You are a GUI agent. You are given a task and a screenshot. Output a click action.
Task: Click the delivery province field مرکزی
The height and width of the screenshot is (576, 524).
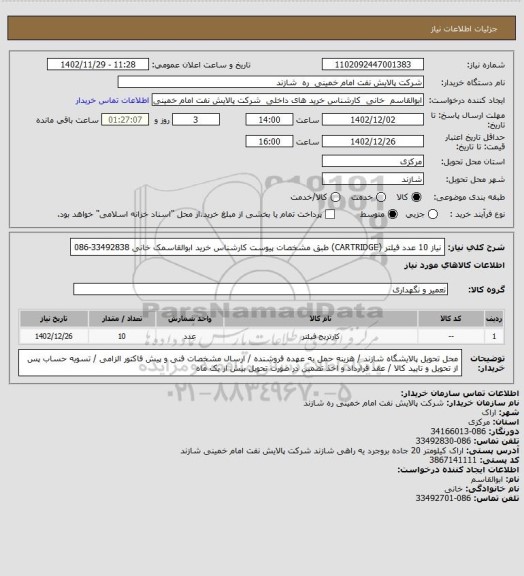click(373, 161)
